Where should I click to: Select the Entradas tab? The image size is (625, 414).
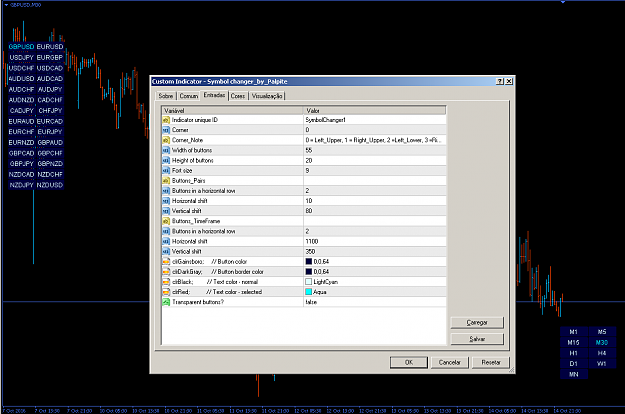point(214,95)
